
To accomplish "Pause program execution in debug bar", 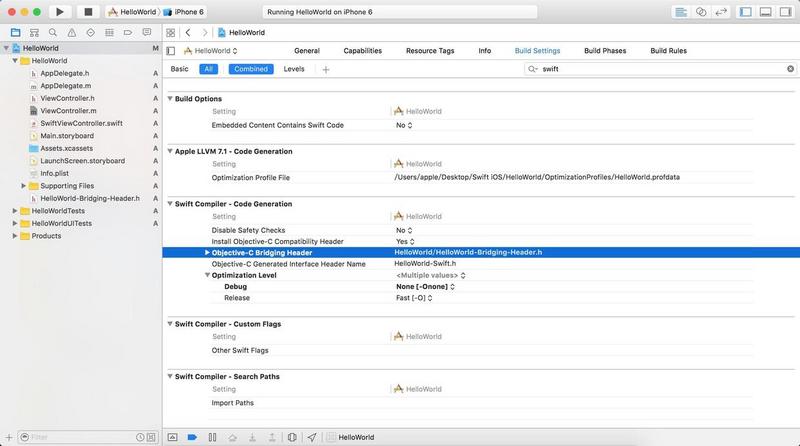I will point(212,437).
